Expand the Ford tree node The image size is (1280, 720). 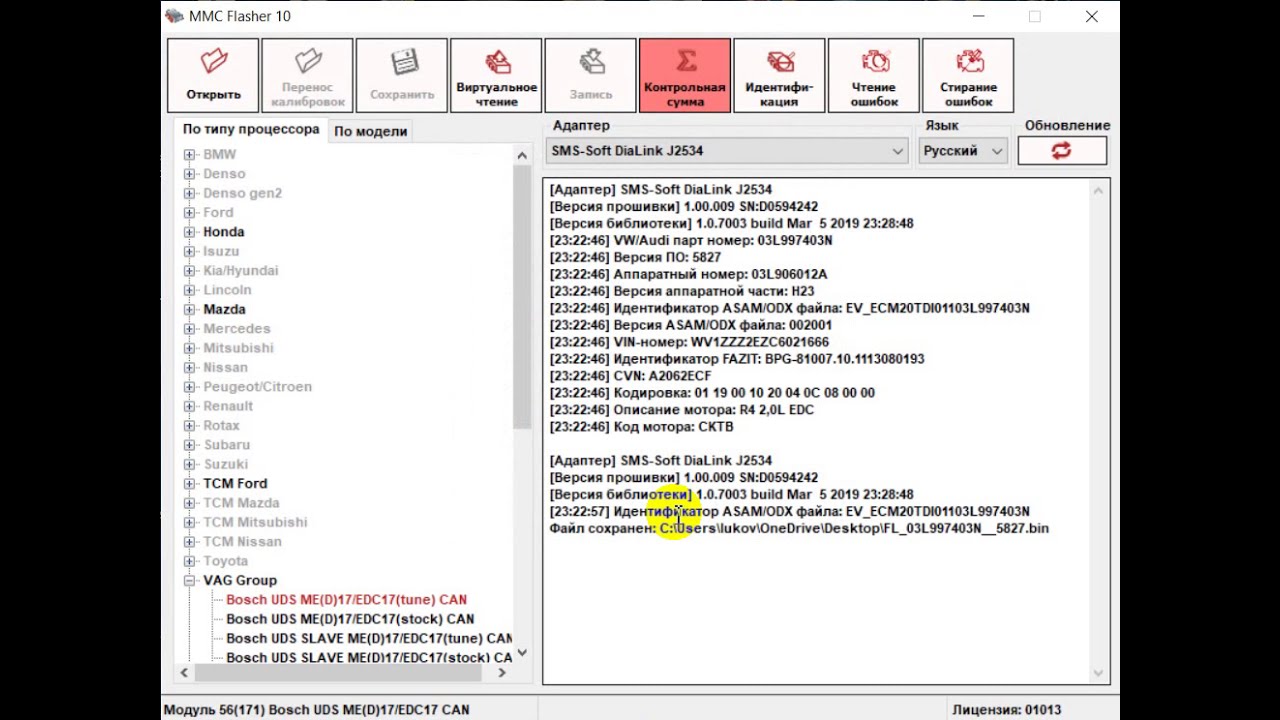(189, 213)
